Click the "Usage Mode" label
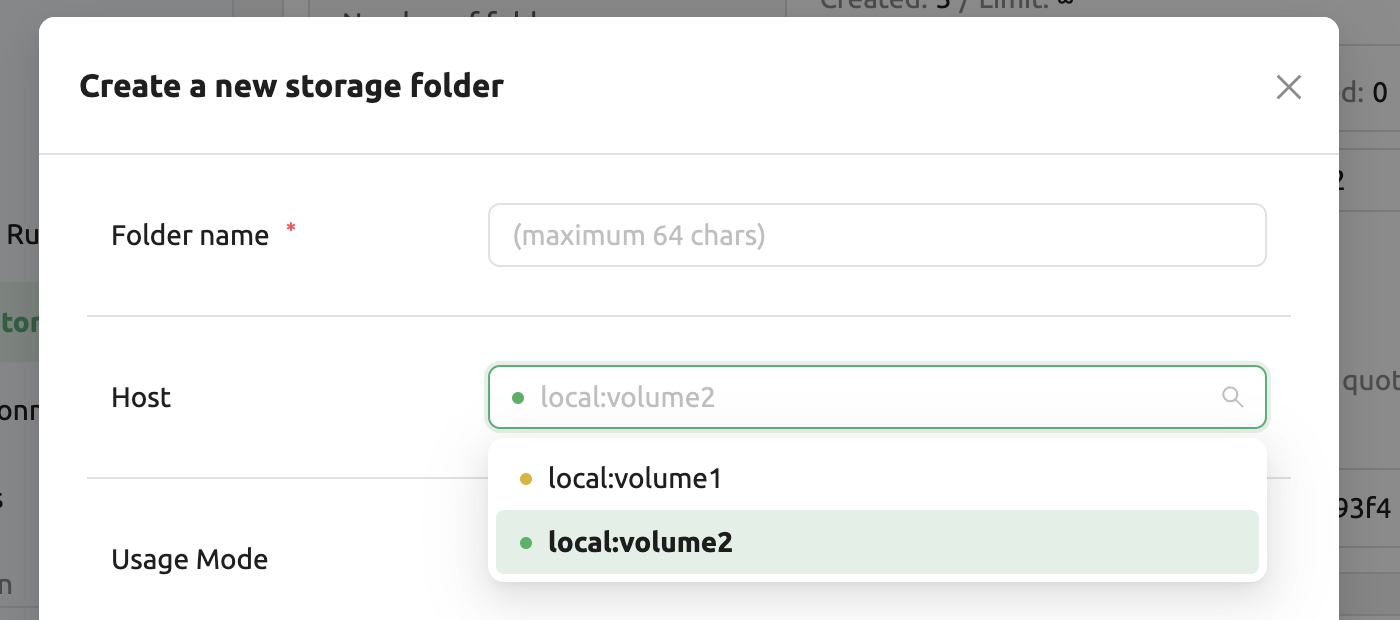The height and width of the screenshot is (620, 1400). (190, 559)
